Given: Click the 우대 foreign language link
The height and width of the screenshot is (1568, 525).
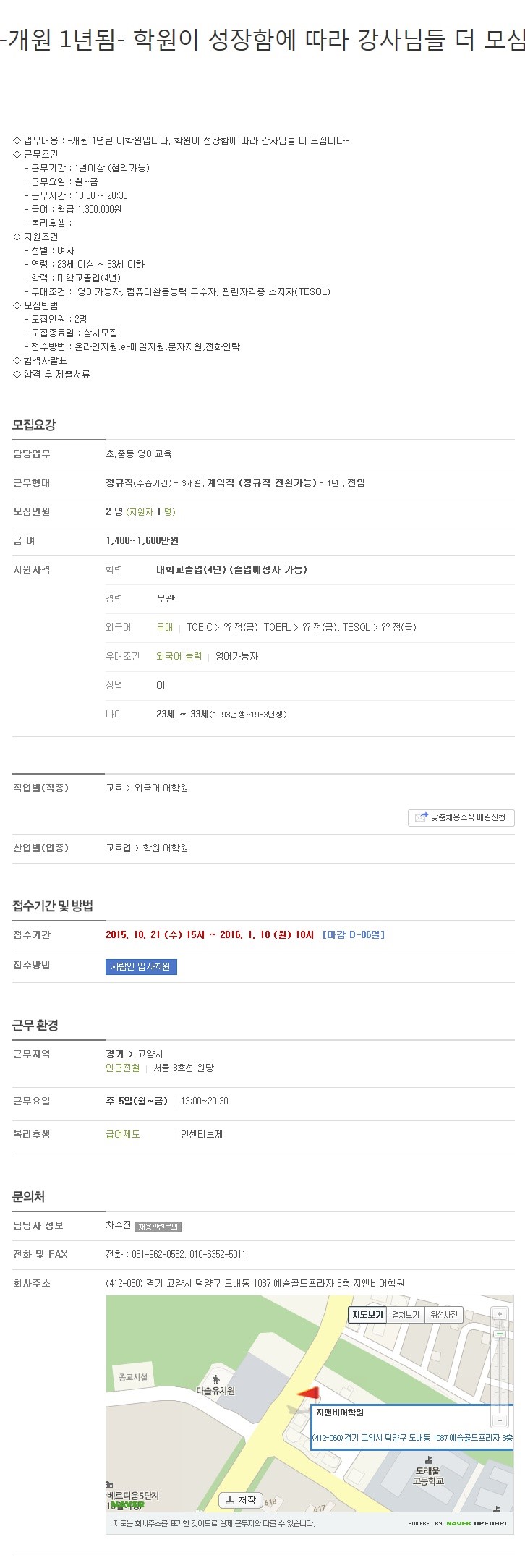Looking at the screenshot, I should pyautogui.click(x=165, y=627).
